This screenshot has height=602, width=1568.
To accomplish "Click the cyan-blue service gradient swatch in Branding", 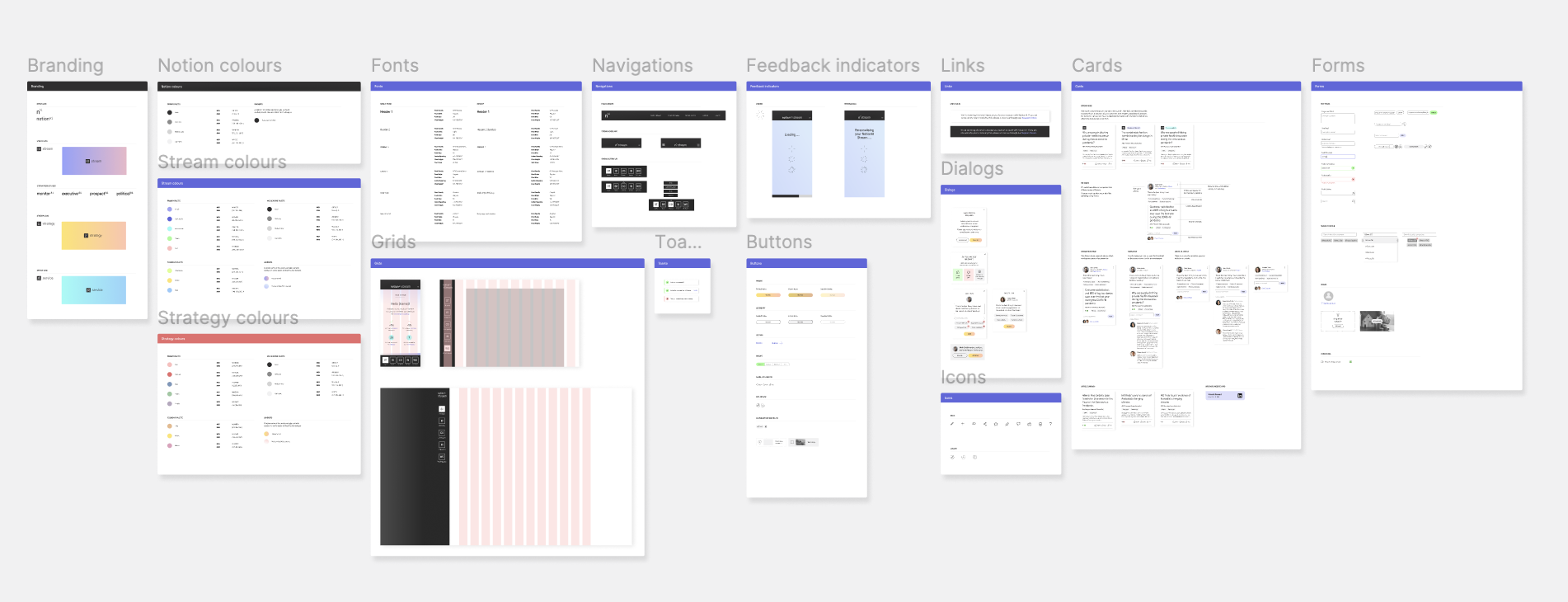I will (x=94, y=290).
